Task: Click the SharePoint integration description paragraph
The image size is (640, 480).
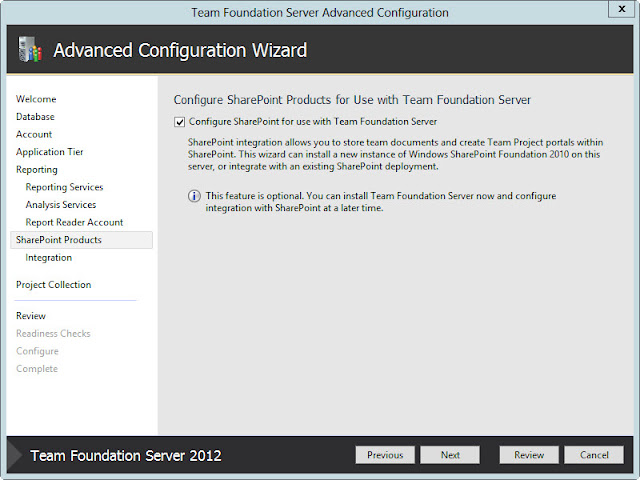Action: pos(396,154)
